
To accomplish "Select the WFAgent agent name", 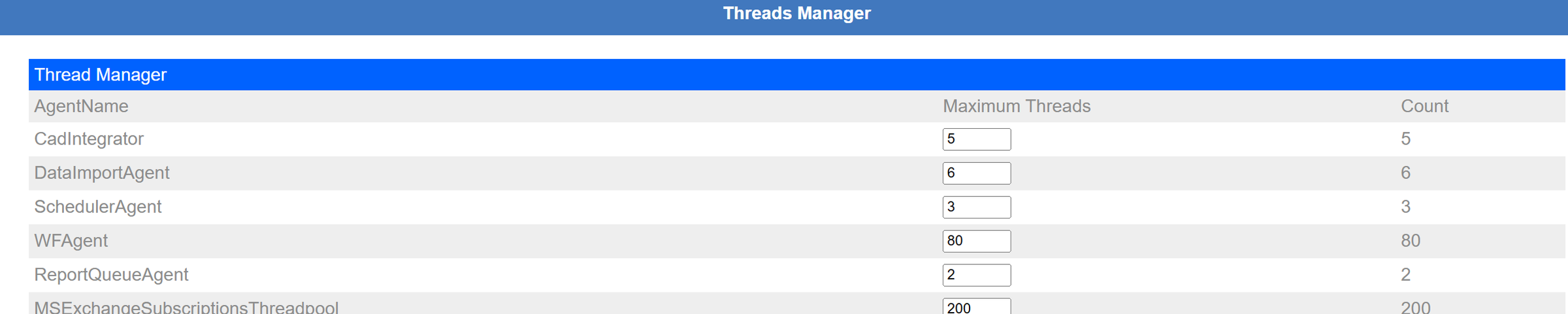I will pos(71,241).
